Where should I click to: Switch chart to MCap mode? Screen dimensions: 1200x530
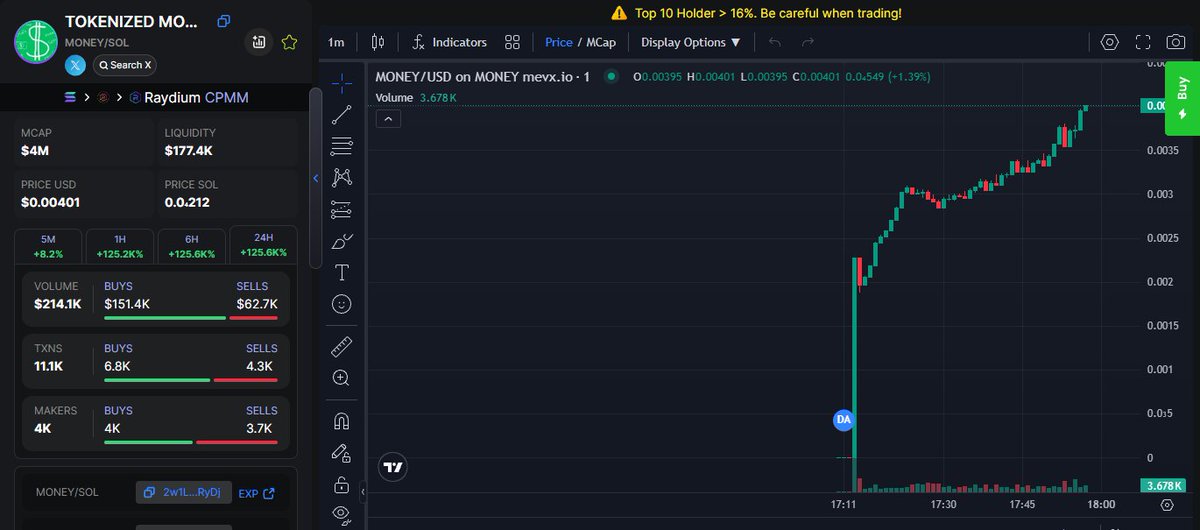(600, 42)
